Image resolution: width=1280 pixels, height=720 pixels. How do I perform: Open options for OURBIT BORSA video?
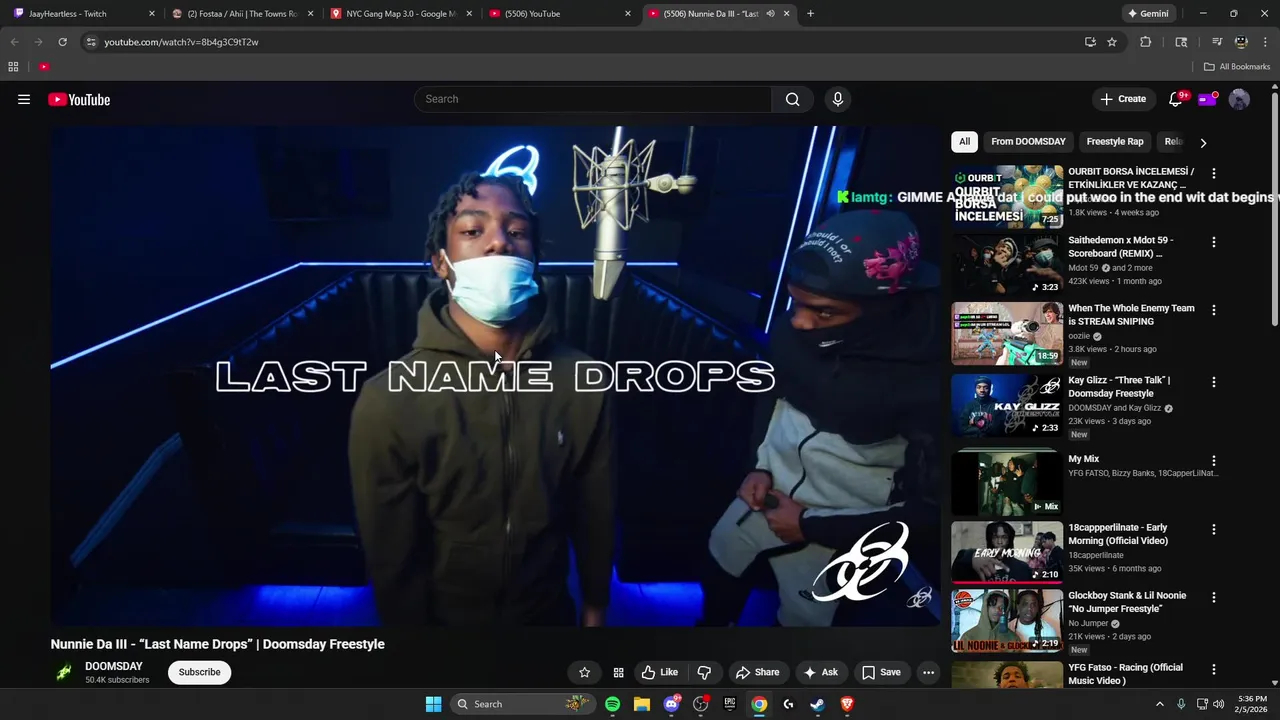1214,173
